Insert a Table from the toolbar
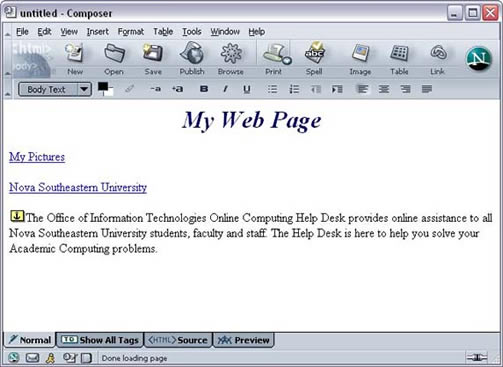The image size is (503, 367). (399, 58)
